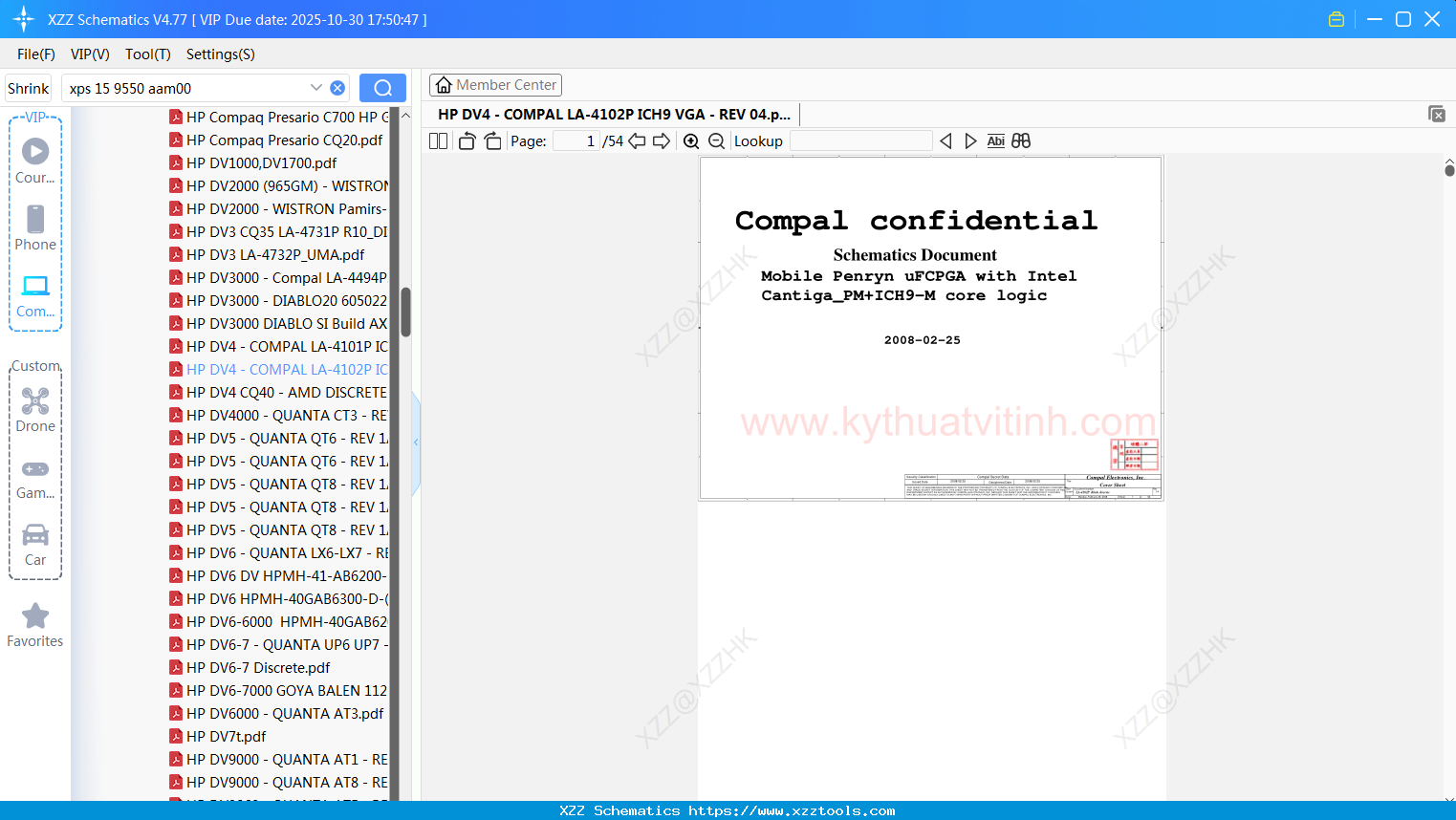Click the file list scrollbar thumb
1456x820 pixels.
405,313
